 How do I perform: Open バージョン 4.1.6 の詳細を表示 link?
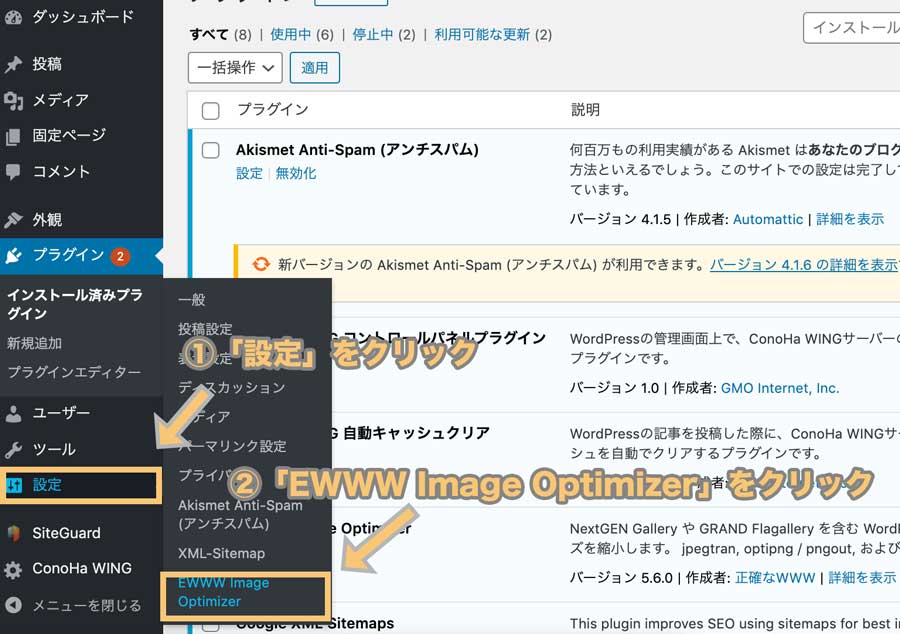pos(804,265)
